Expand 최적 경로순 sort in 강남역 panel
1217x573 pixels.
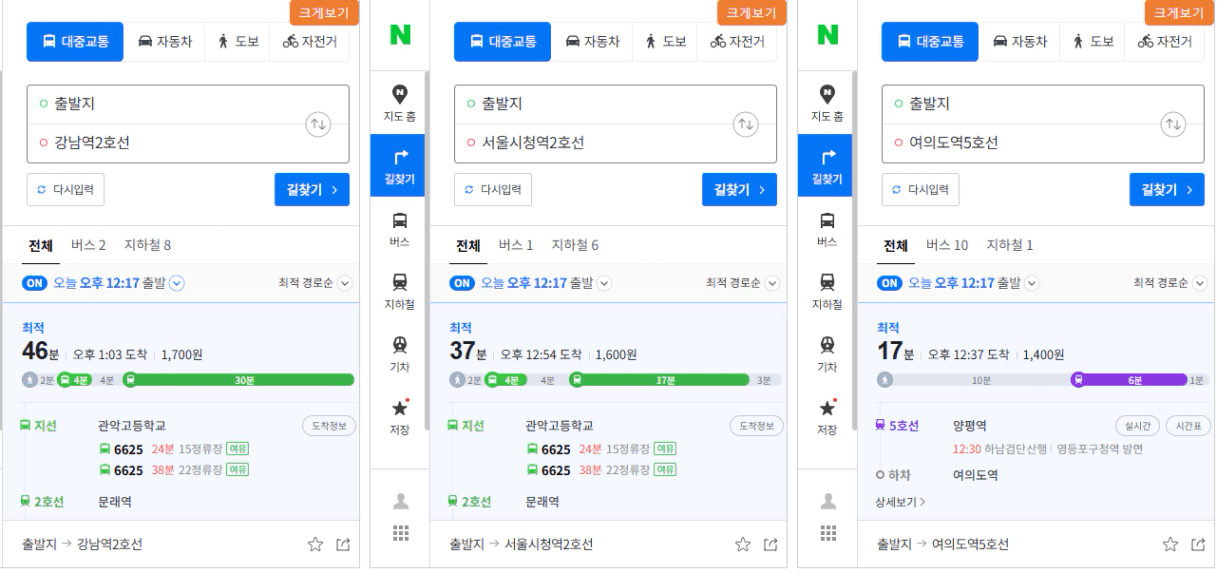point(316,283)
